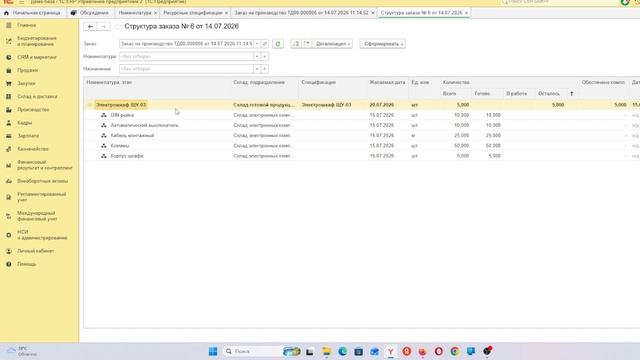Click the Назначение filter input field
Viewport: 640px width, 360px height.
(186, 69)
